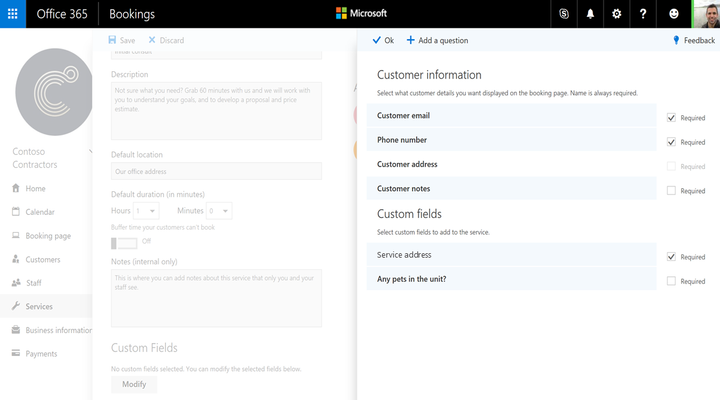The width and height of the screenshot is (720, 400).
Task: Toggle the buffer time switch
Action: tap(124, 243)
